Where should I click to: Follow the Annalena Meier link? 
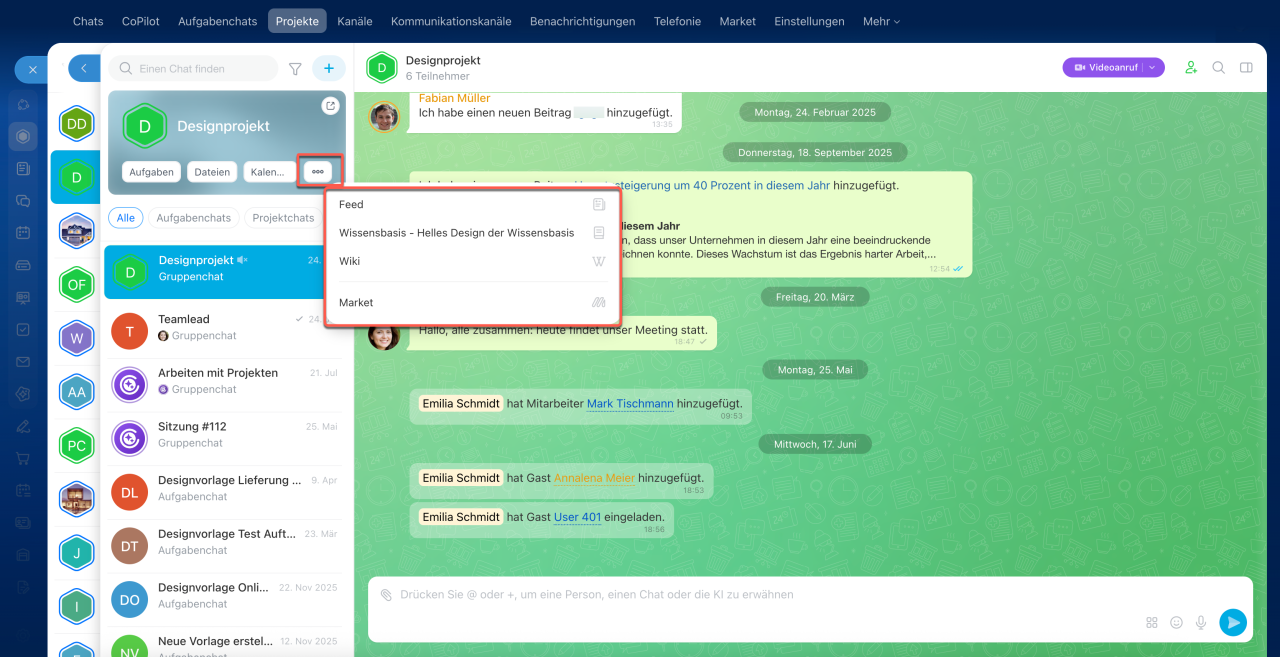pos(594,478)
